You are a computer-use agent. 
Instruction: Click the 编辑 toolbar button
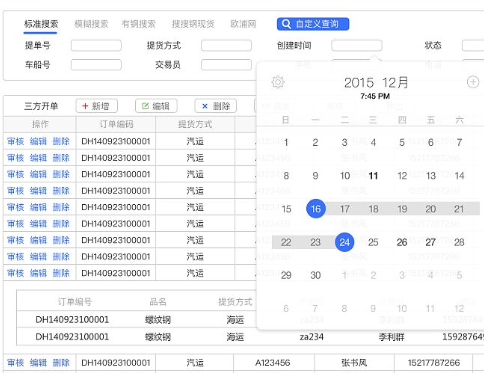[156, 106]
